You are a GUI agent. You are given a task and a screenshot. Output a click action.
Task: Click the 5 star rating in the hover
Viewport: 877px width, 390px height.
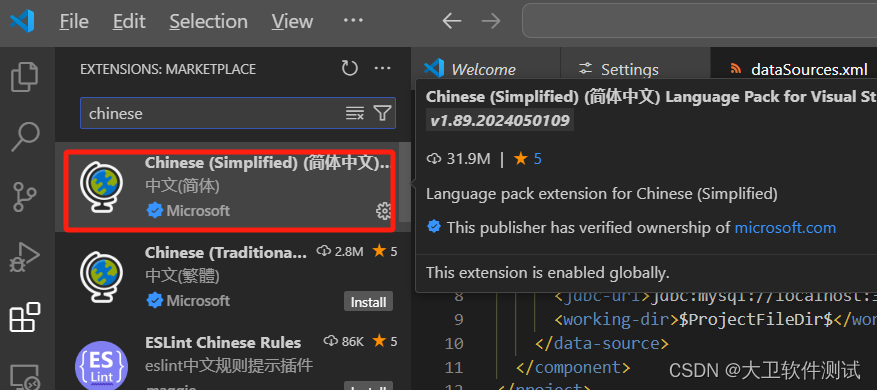tap(527, 159)
